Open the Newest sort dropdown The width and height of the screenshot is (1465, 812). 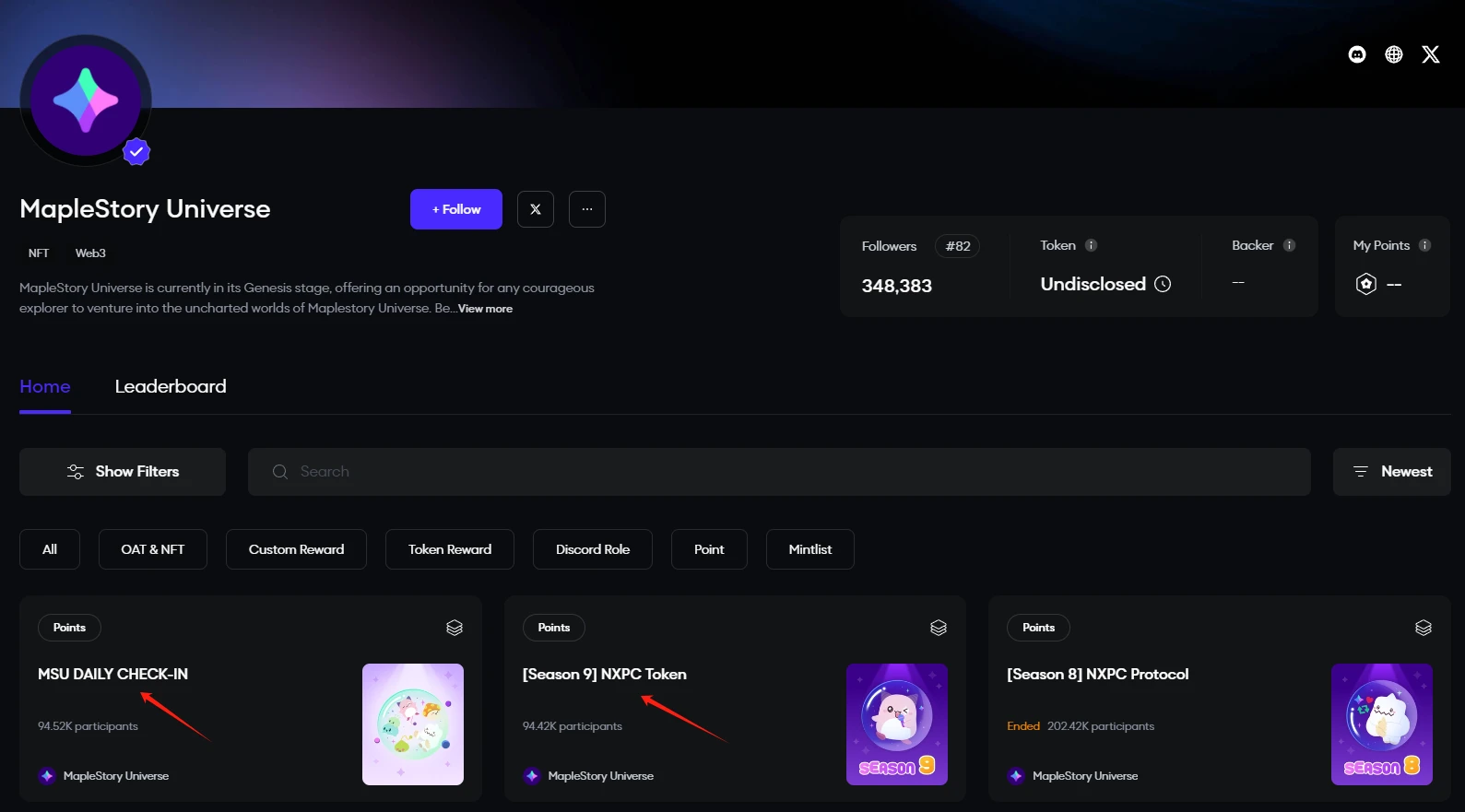click(1391, 472)
